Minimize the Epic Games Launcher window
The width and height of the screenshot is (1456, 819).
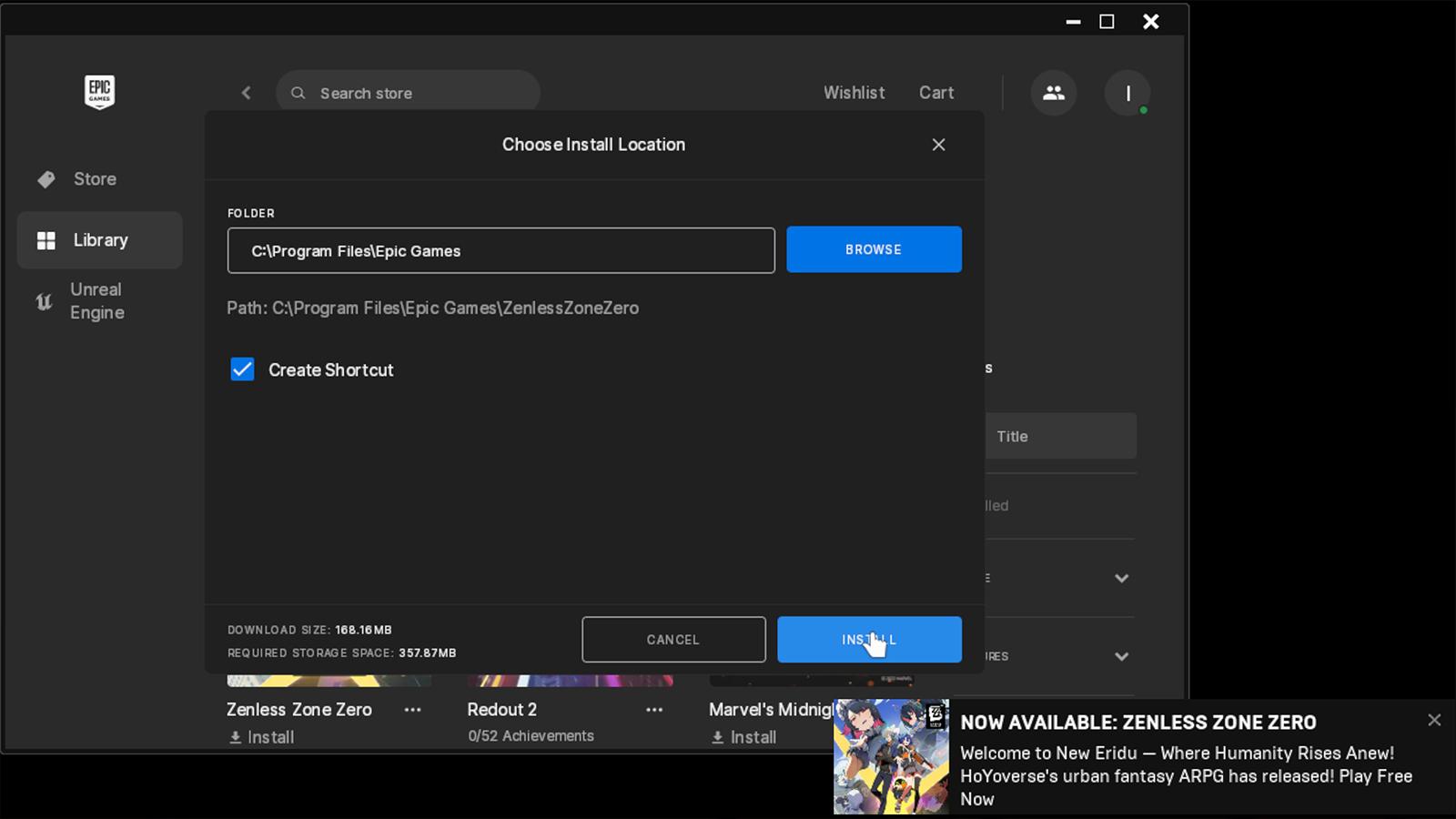click(x=1073, y=22)
